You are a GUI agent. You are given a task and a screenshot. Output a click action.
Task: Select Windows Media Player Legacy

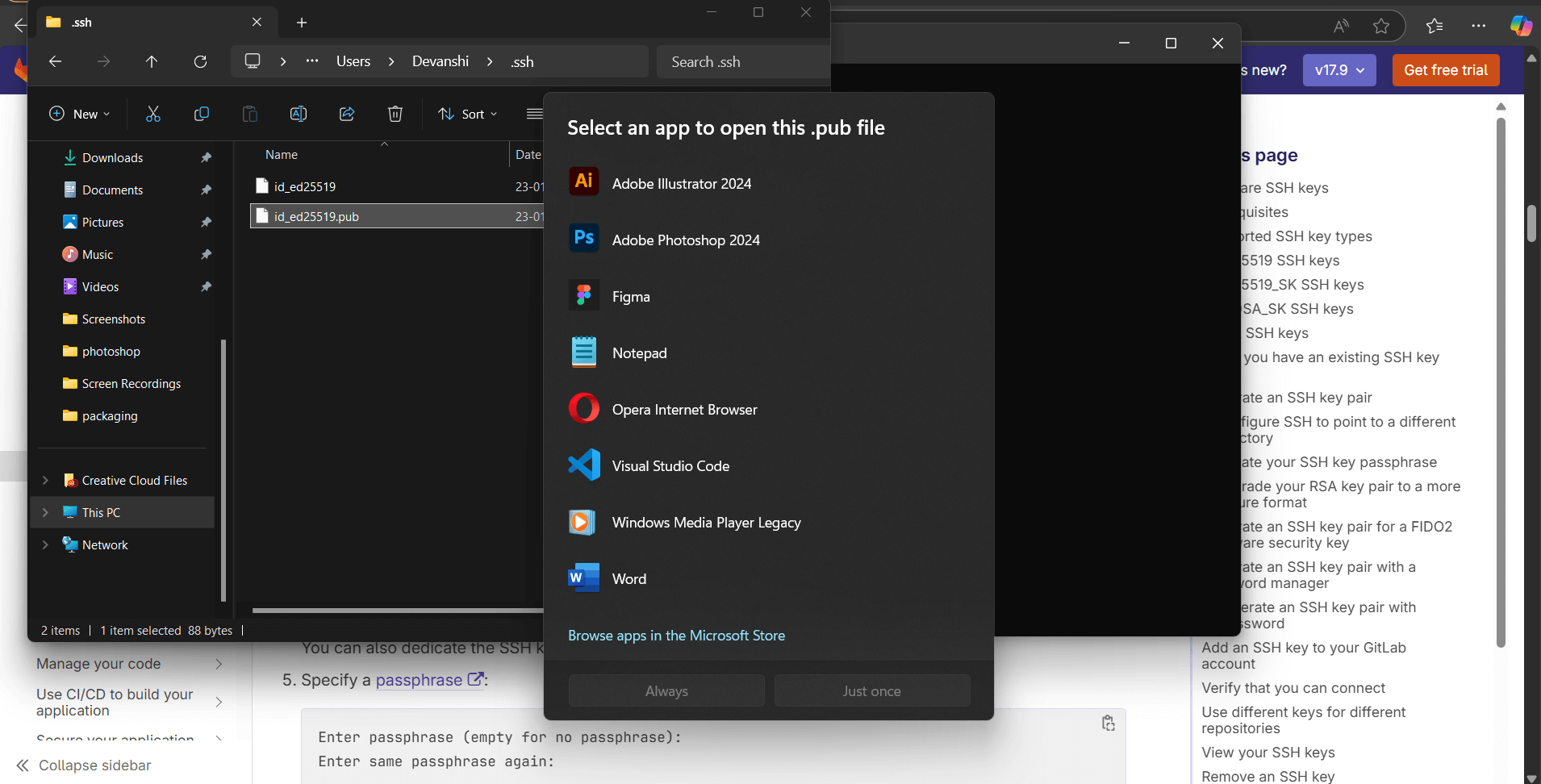point(768,523)
